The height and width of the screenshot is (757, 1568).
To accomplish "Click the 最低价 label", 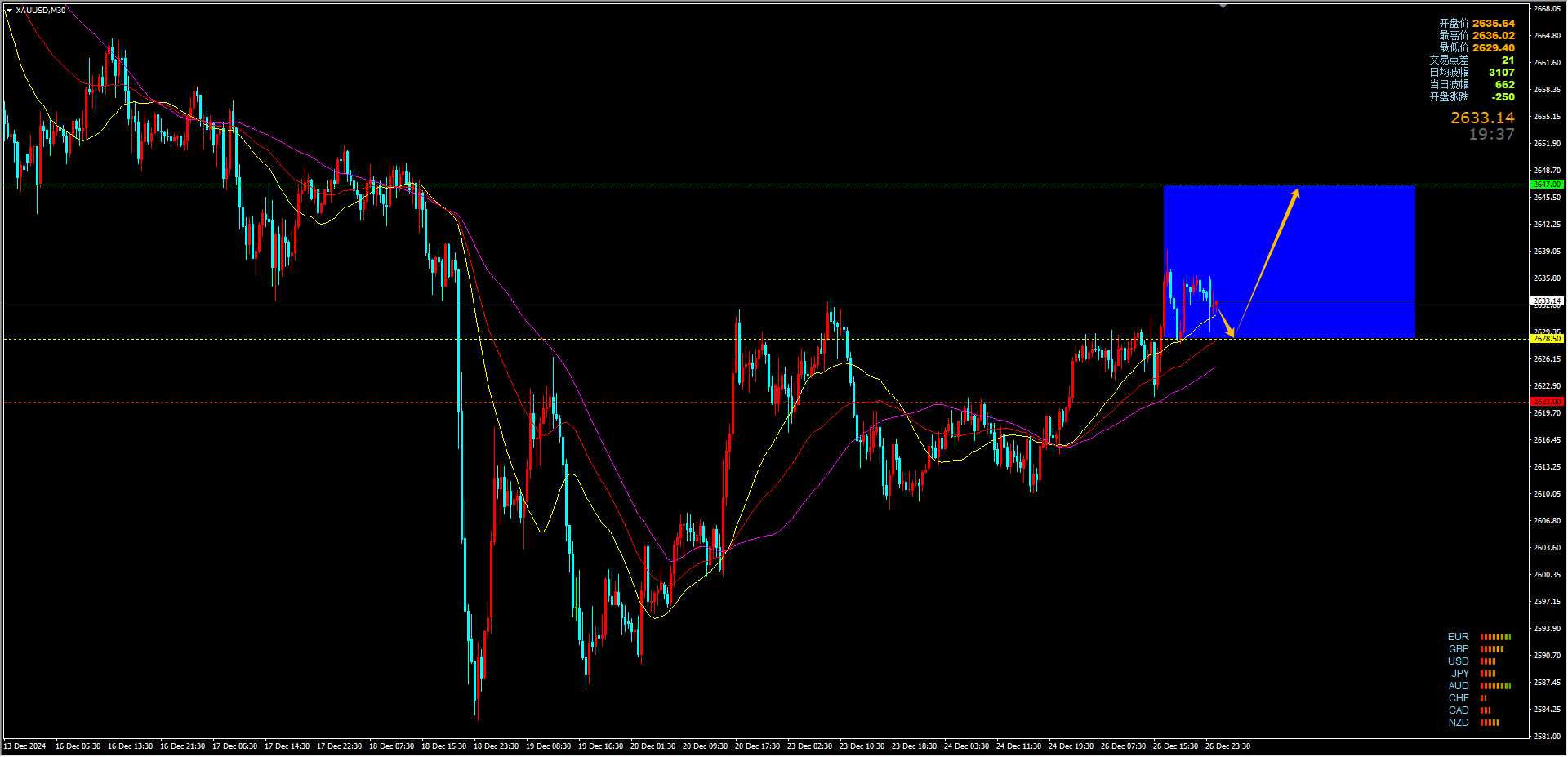I will [x=1454, y=48].
